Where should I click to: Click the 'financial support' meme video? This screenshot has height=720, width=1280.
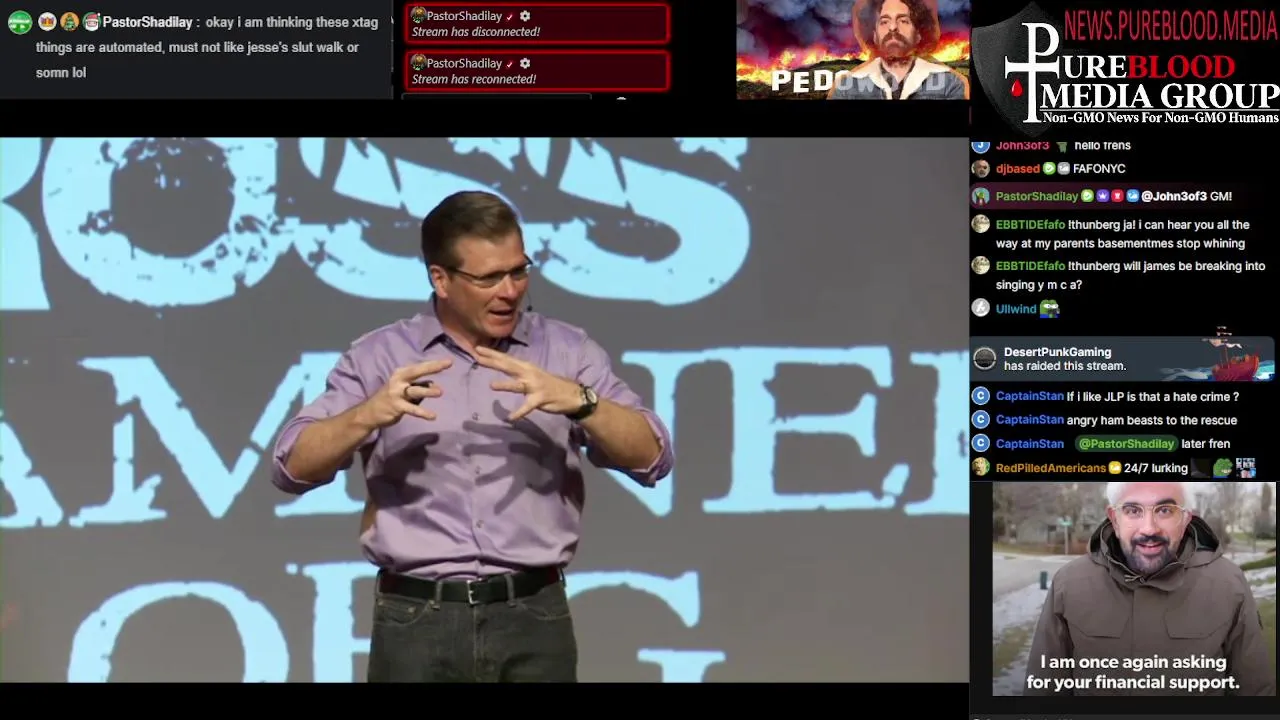click(x=1134, y=589)
